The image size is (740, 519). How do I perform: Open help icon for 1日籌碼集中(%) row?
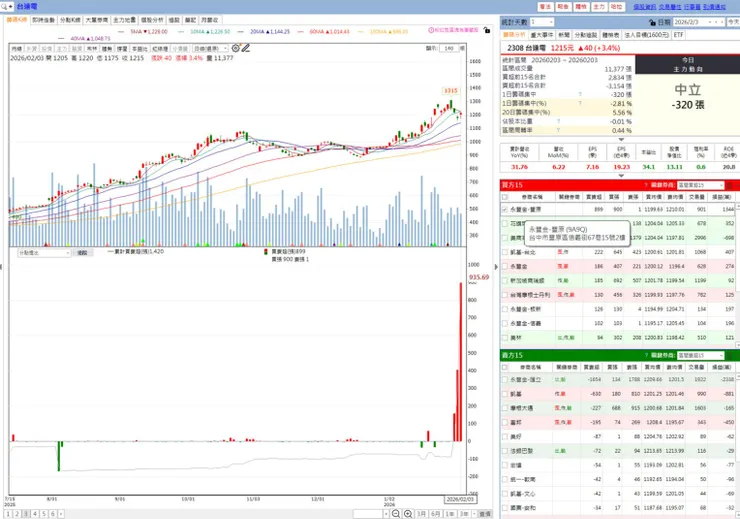[580, 103]
